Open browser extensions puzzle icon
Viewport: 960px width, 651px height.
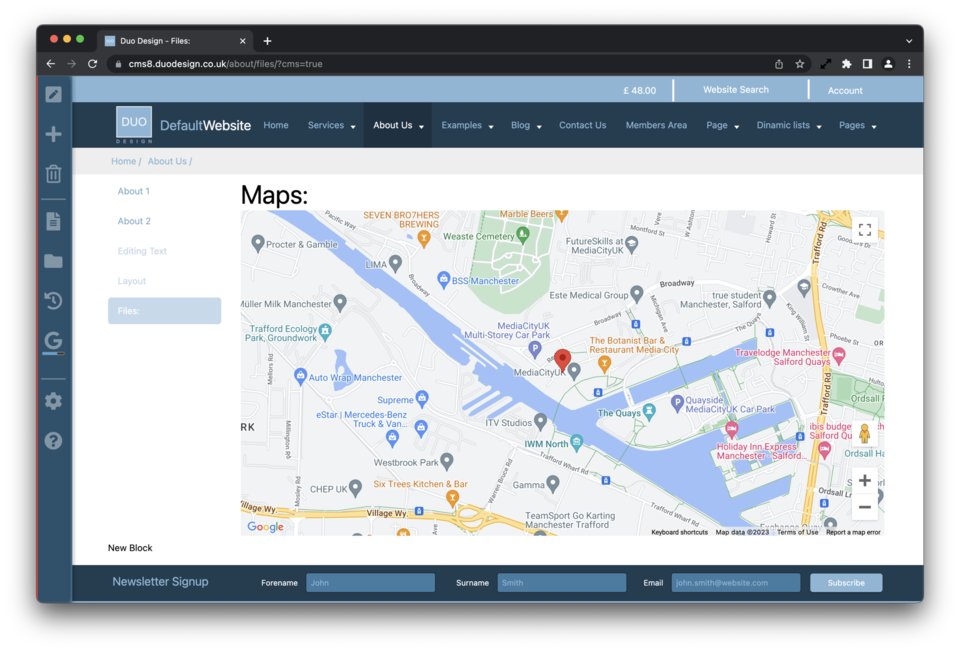[847, 64]
